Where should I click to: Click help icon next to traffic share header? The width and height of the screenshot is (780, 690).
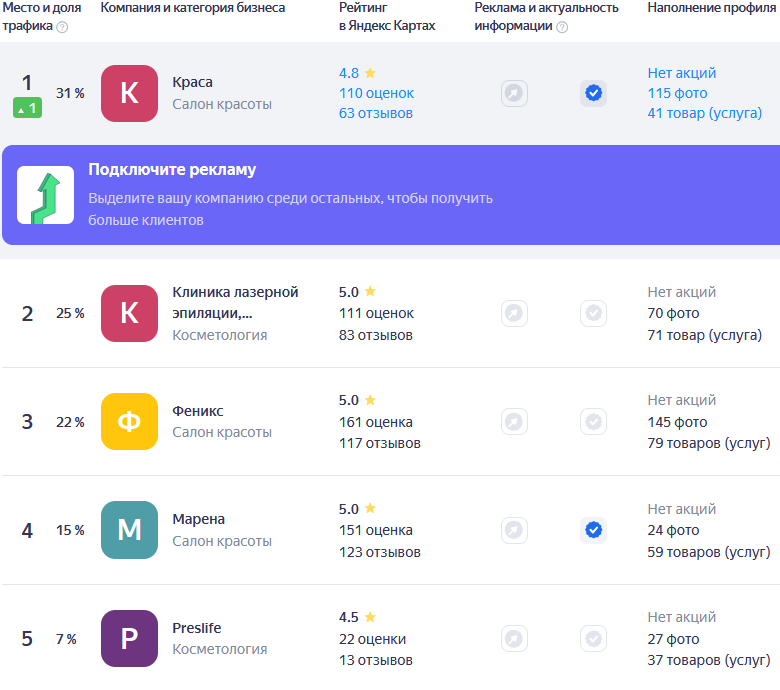point(63,27)
